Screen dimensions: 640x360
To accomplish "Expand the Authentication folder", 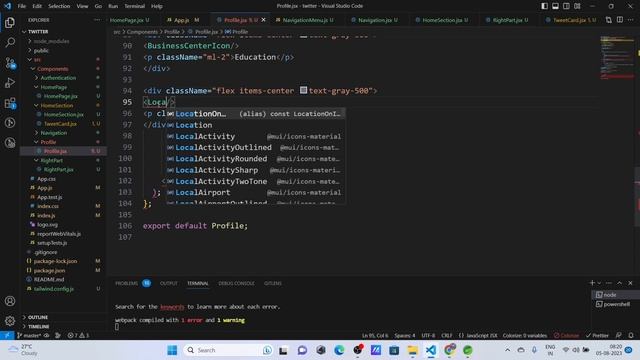I will click(x=58, y=78).
